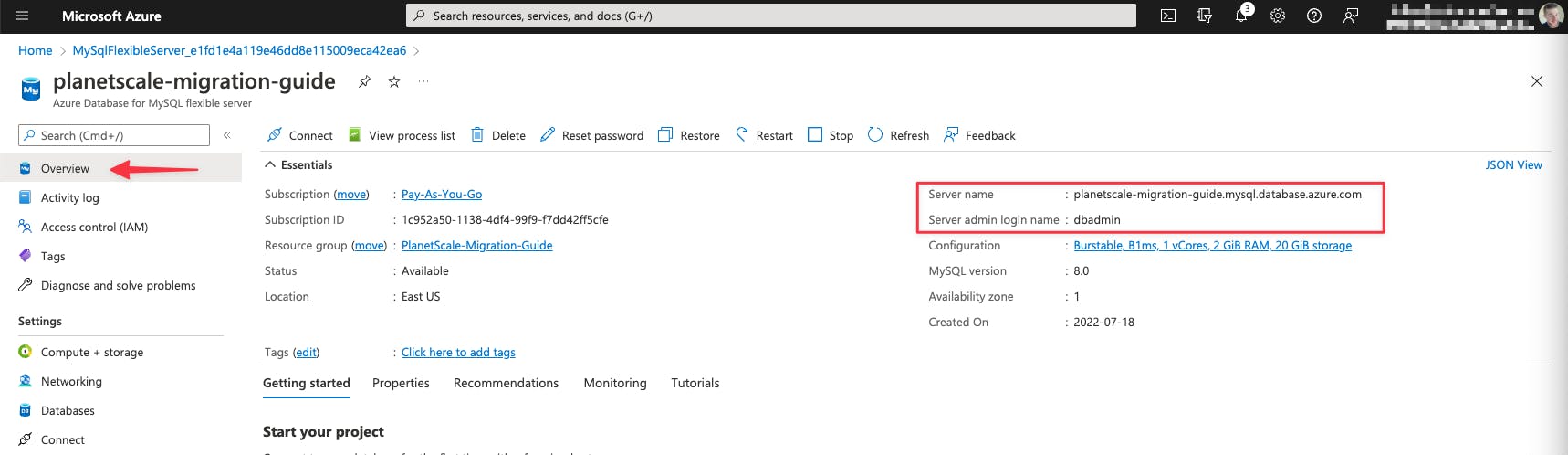Open directories and subscriptions filter icon
This screenshot has height=455, width=1568.
point(1205,16)
